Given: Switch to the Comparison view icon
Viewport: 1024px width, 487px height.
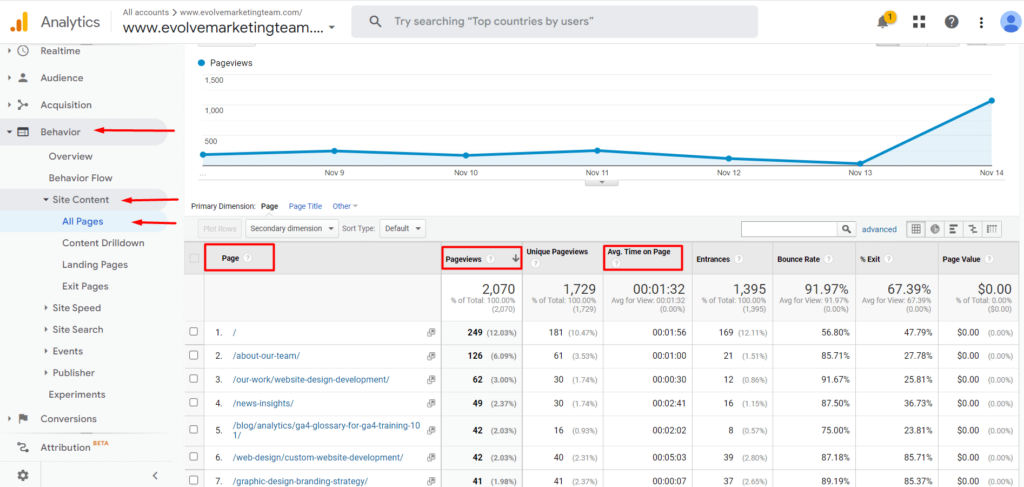Looking at the screenshot, I should pos(973,229).
